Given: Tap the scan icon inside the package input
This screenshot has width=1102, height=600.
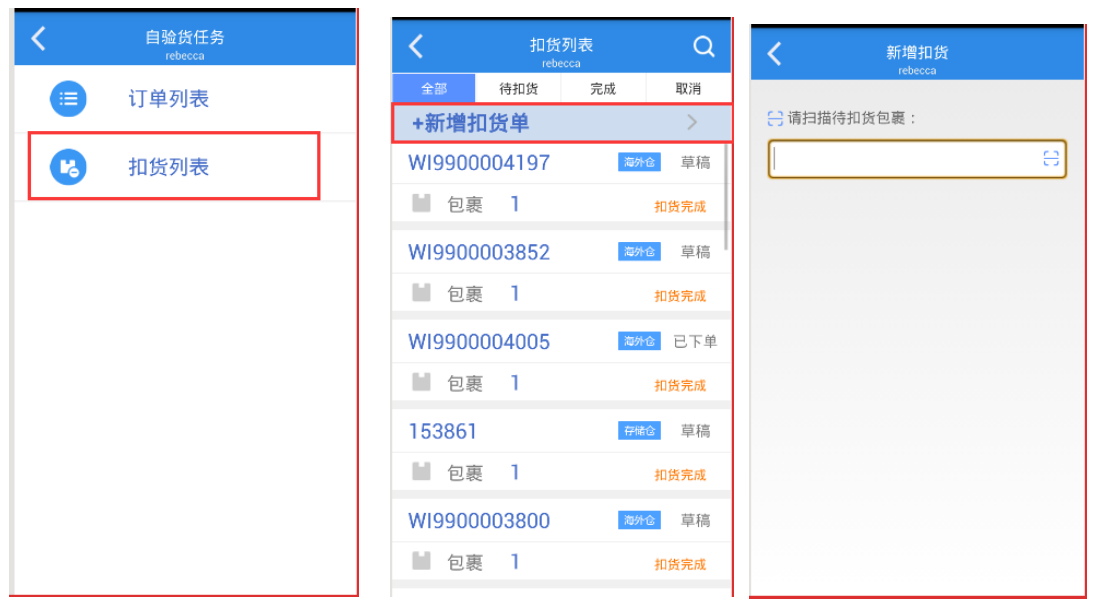Looking at the screenshot, I should point(1051,159).
